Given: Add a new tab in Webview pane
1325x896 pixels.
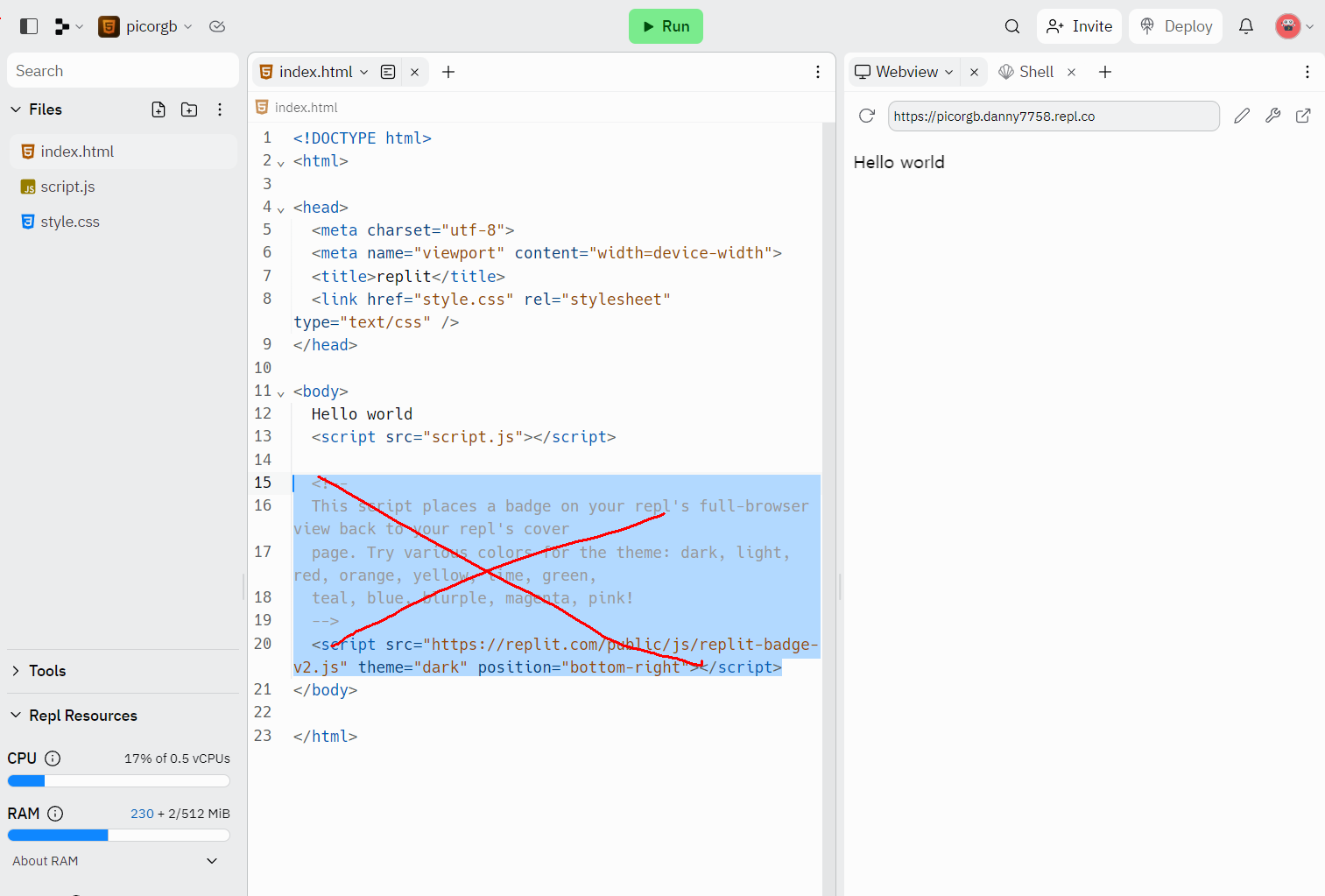Looking at the screenshot, I should pos(1105,72).
